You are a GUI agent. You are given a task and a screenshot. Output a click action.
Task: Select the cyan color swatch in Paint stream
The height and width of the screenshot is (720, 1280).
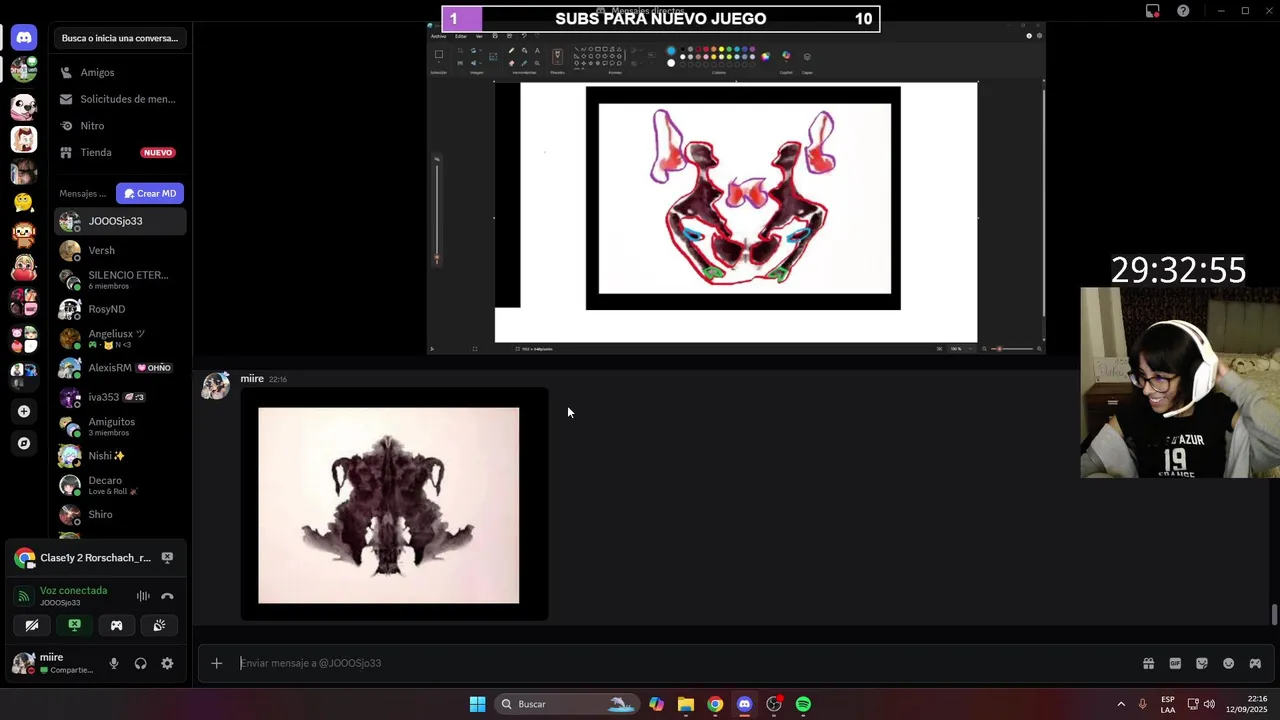pyautogui.click(x=735, y=49)
